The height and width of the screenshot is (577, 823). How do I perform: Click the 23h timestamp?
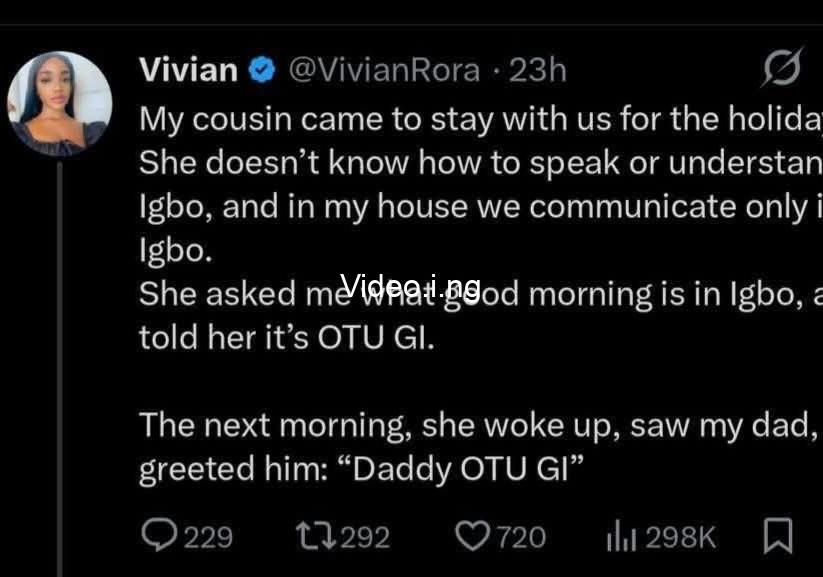point(538,70)
